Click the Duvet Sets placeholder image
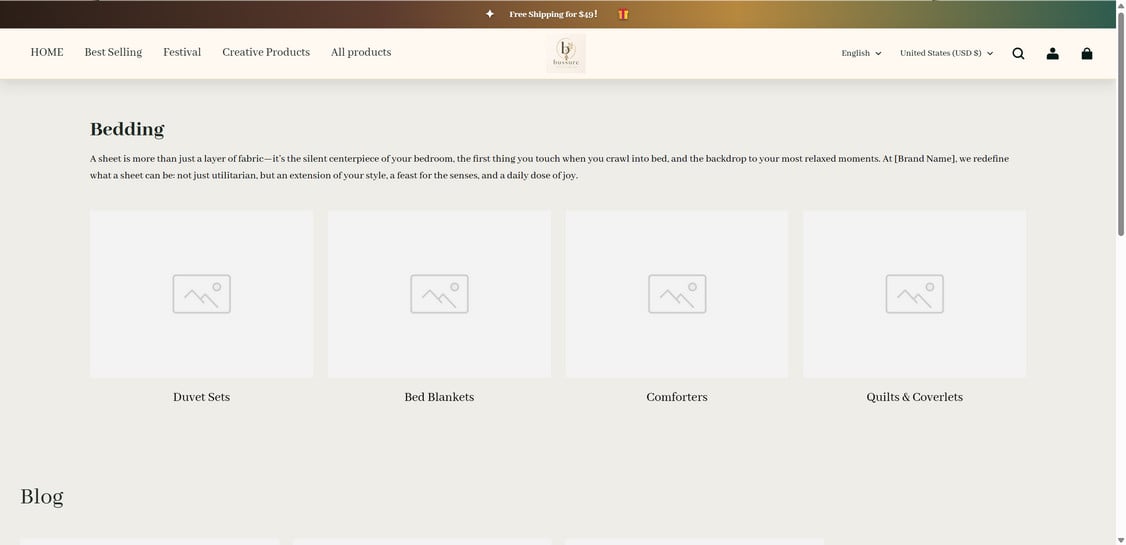Screen dimensions: 1126x545 point(202,294)
